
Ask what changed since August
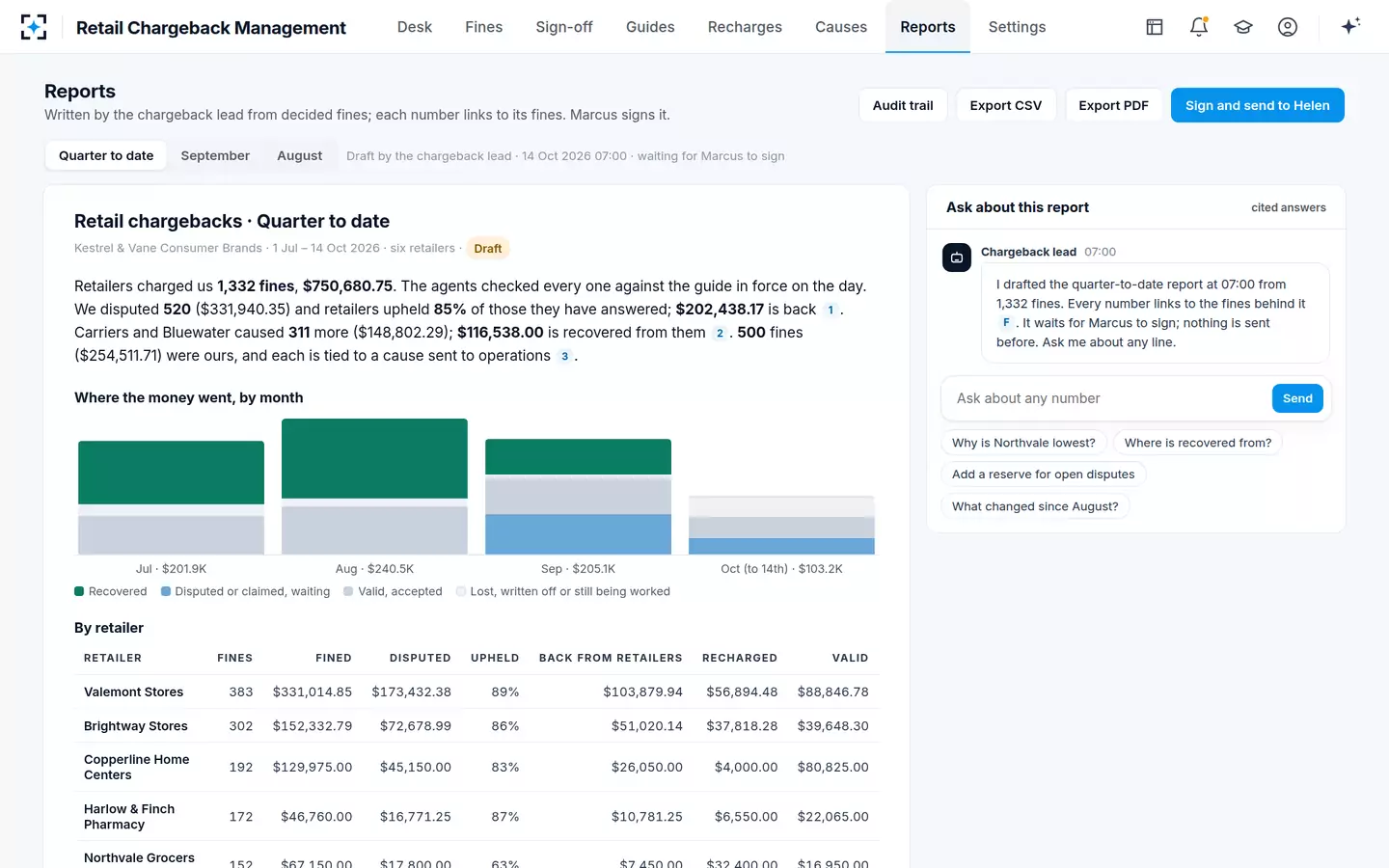point(1035,506)
